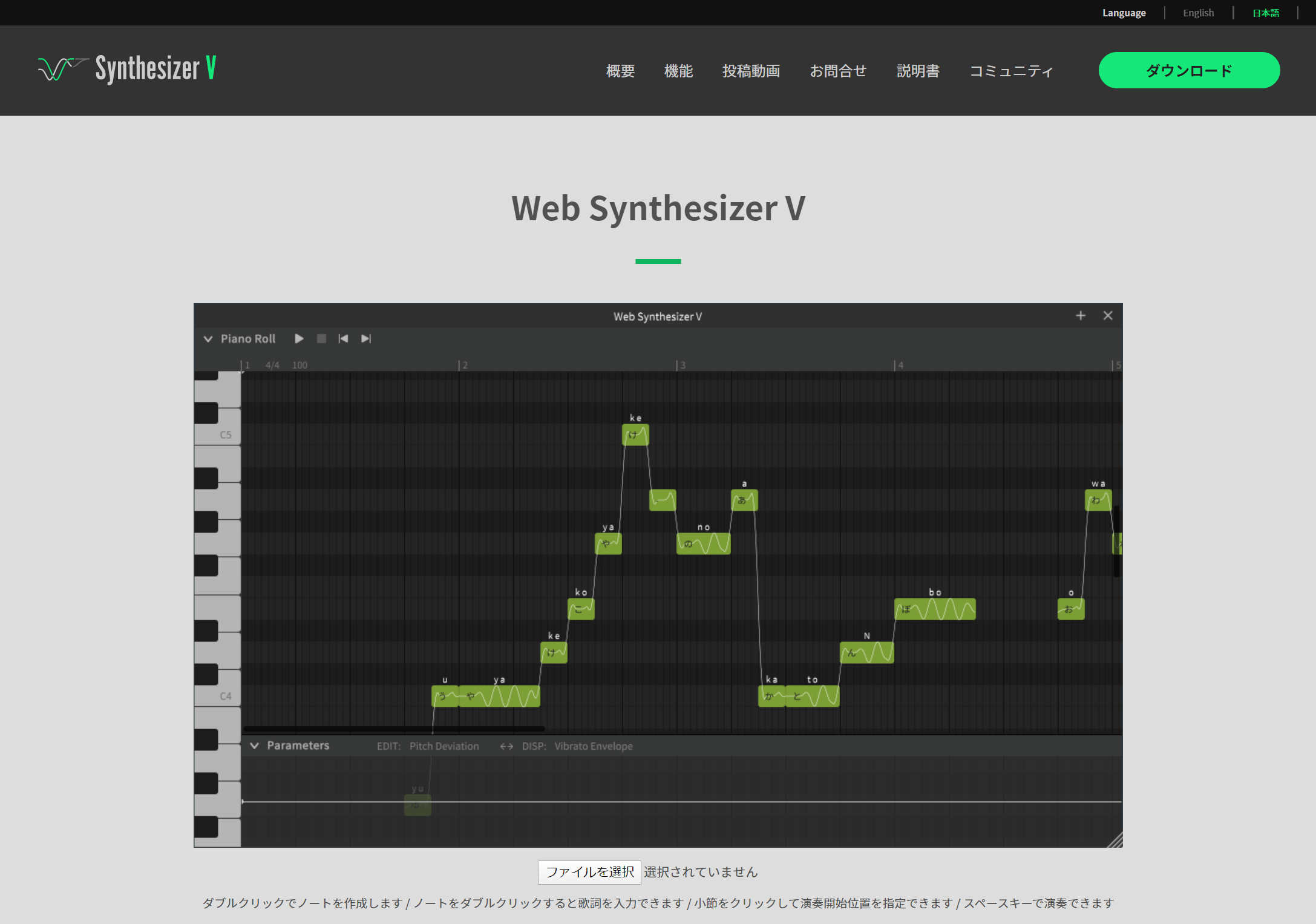Collapse the Piano Roll panel chevron
This screenshot has height=924, width=1316.
pyautogui.click(x=208, y=339)
